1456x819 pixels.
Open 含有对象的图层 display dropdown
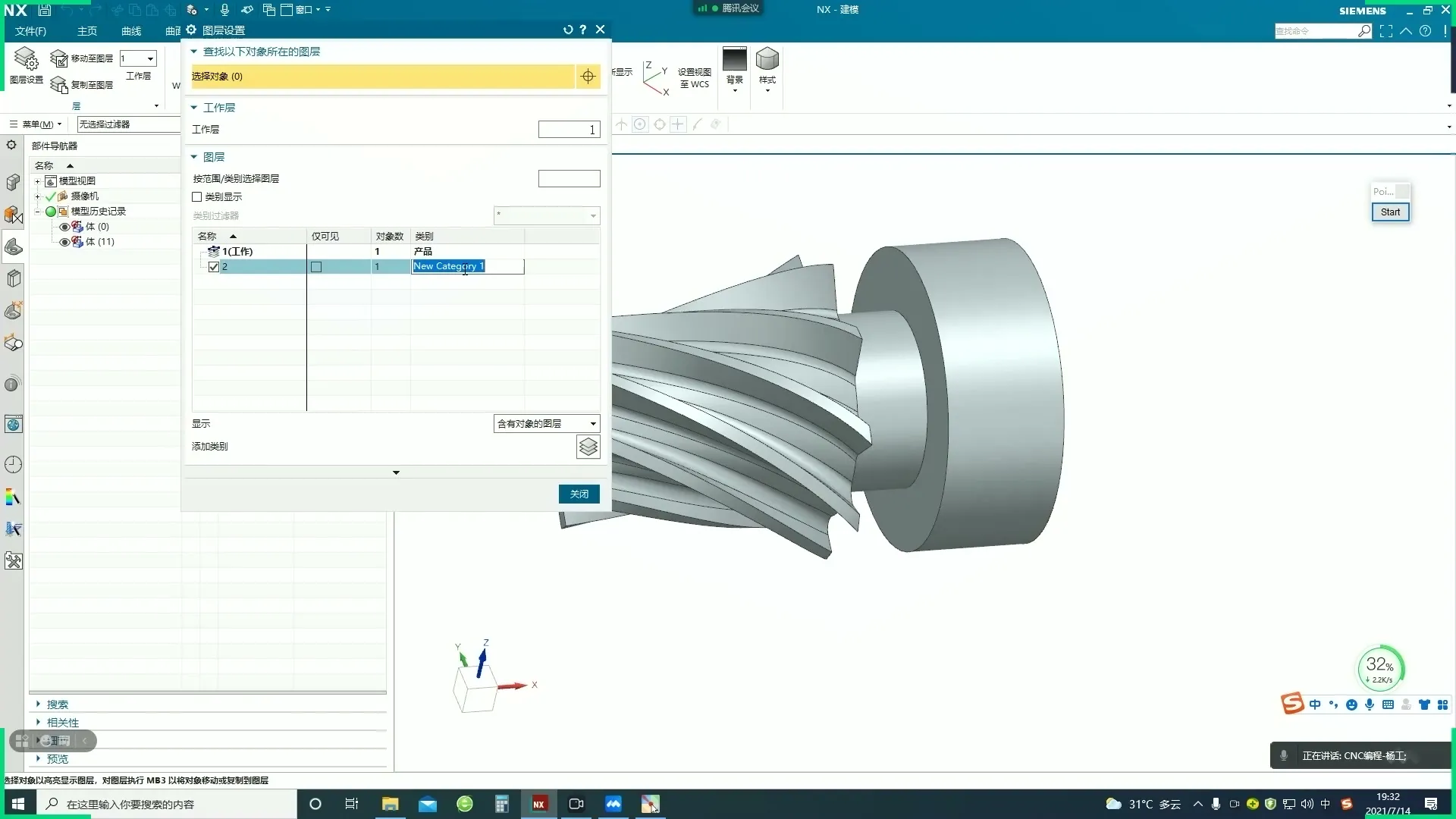(x=546, y=424)
